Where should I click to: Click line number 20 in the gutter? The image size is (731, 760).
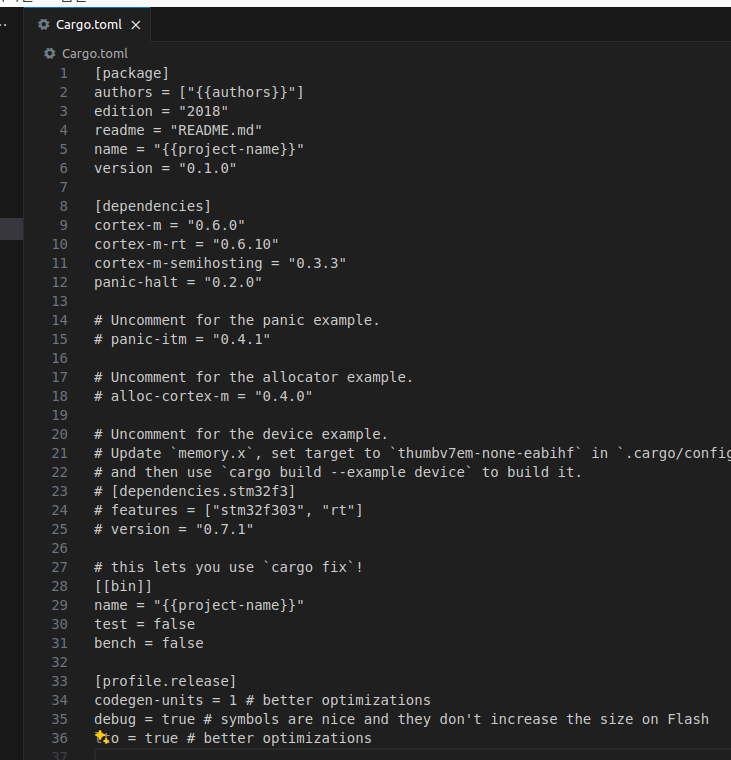click(x=60, y=434)
